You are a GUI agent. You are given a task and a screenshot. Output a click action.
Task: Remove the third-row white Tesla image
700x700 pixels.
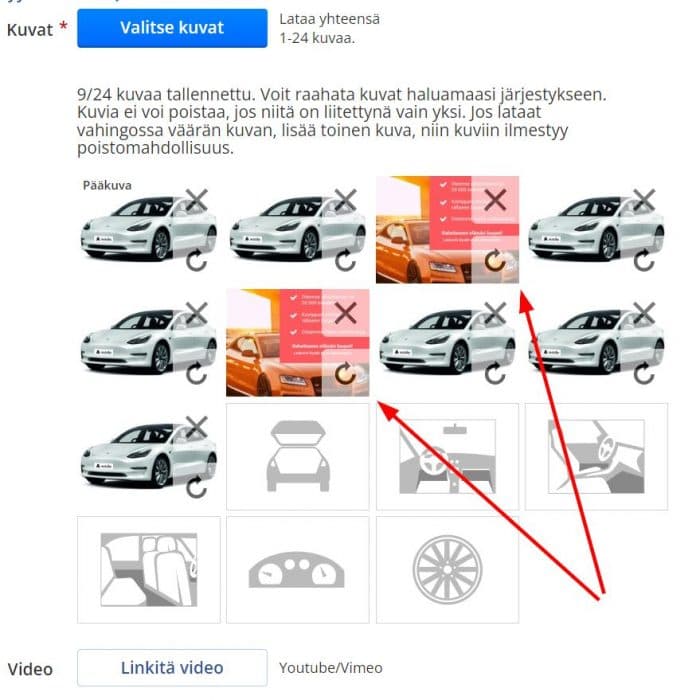196,427
